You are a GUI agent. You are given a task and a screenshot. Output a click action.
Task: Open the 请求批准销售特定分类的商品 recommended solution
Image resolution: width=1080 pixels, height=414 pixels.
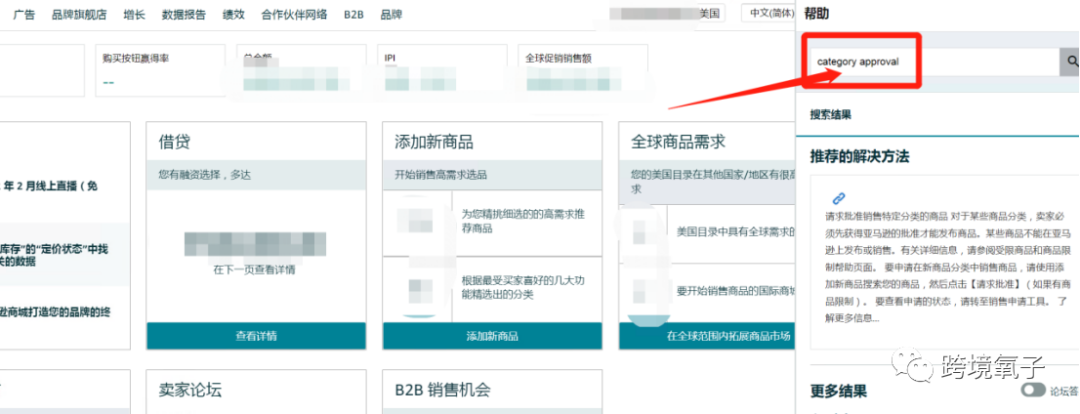tap(945, 262)
